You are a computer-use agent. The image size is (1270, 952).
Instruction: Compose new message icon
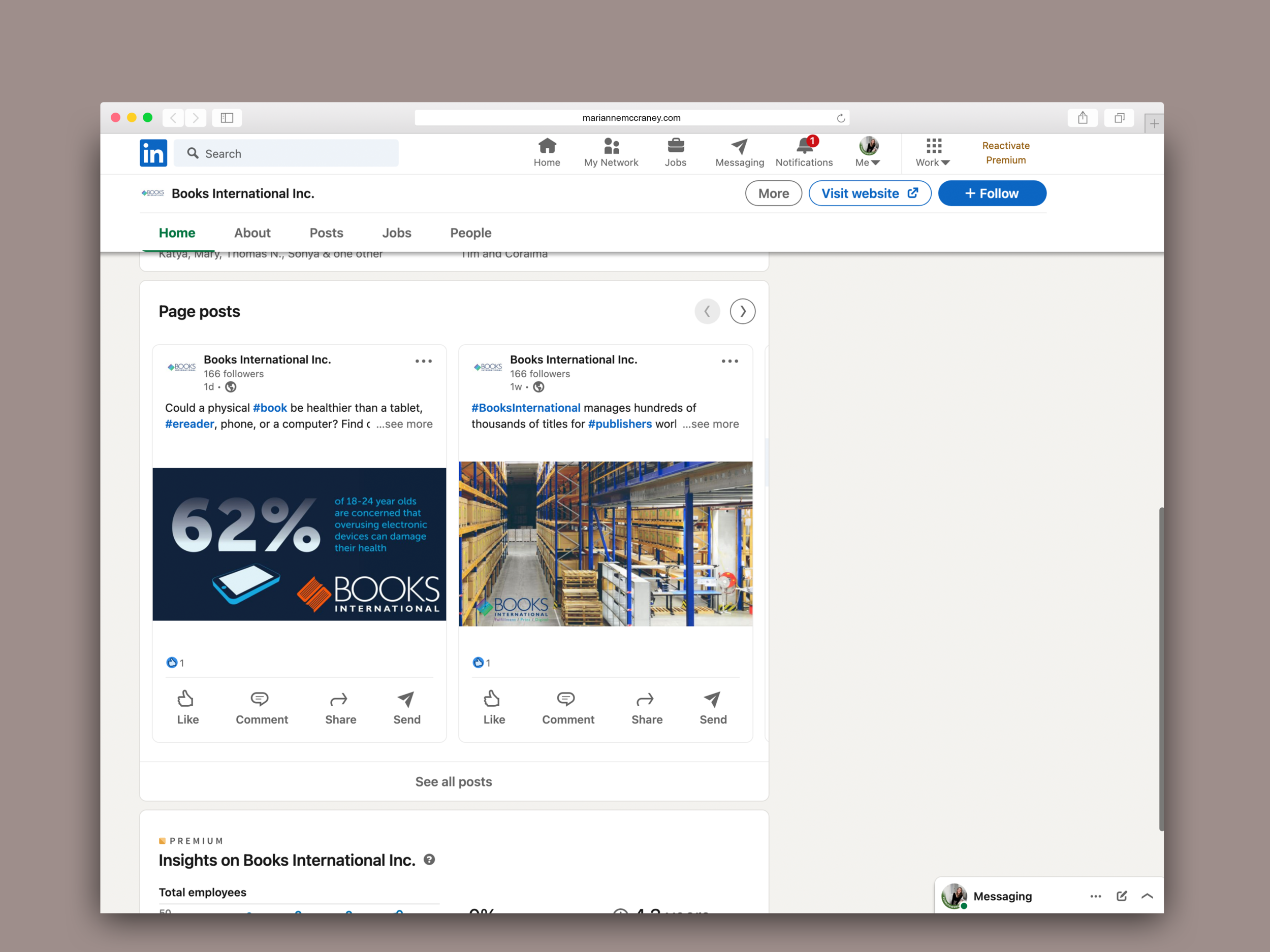[1121, 896]
